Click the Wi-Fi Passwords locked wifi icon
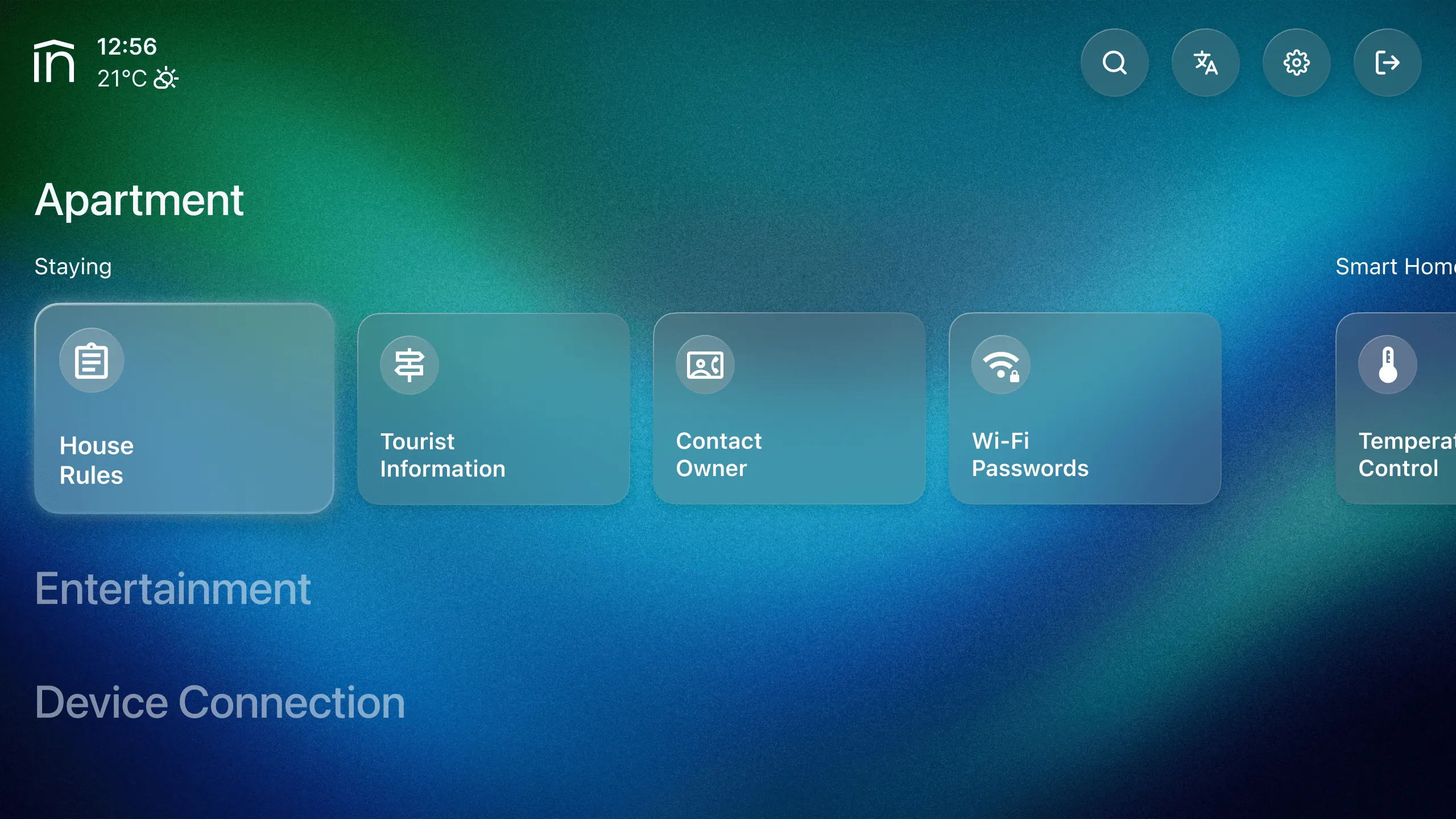The width and height of the screenshot is (1456, 819). coord(1000,365)
